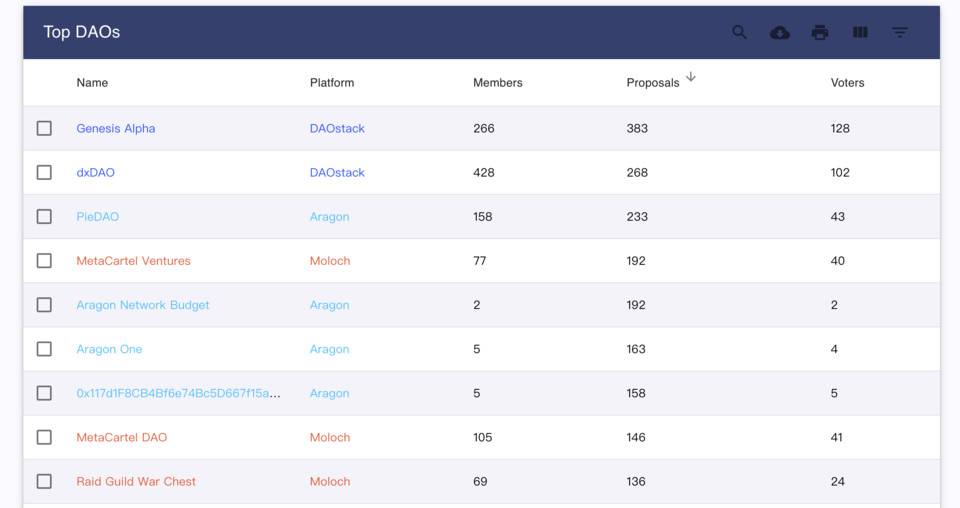Screen dimensions: 960x508
Task: Click the print icon
Action: pyautogui.click(x=820, y=32)
